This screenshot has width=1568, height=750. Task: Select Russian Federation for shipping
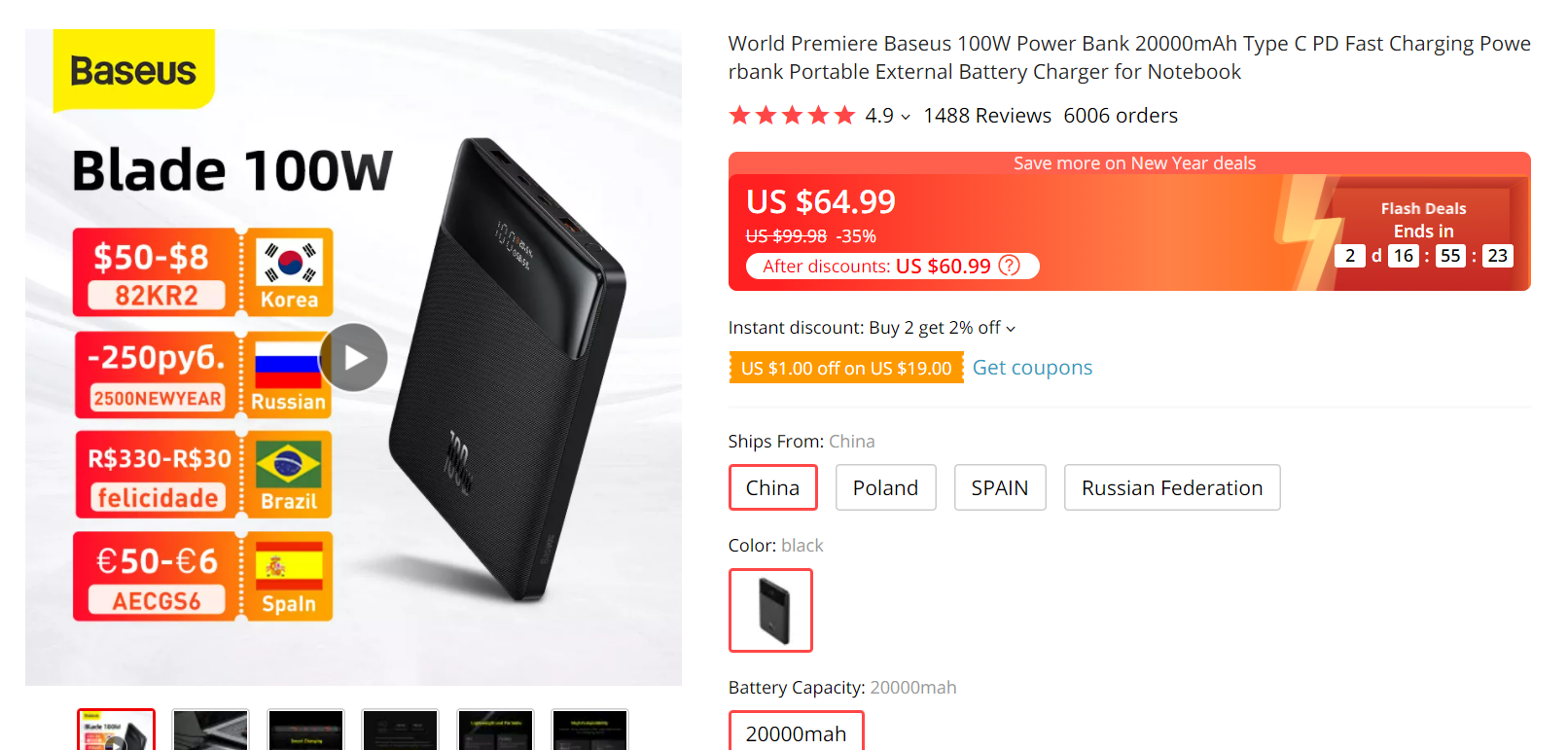[1171, 487]
